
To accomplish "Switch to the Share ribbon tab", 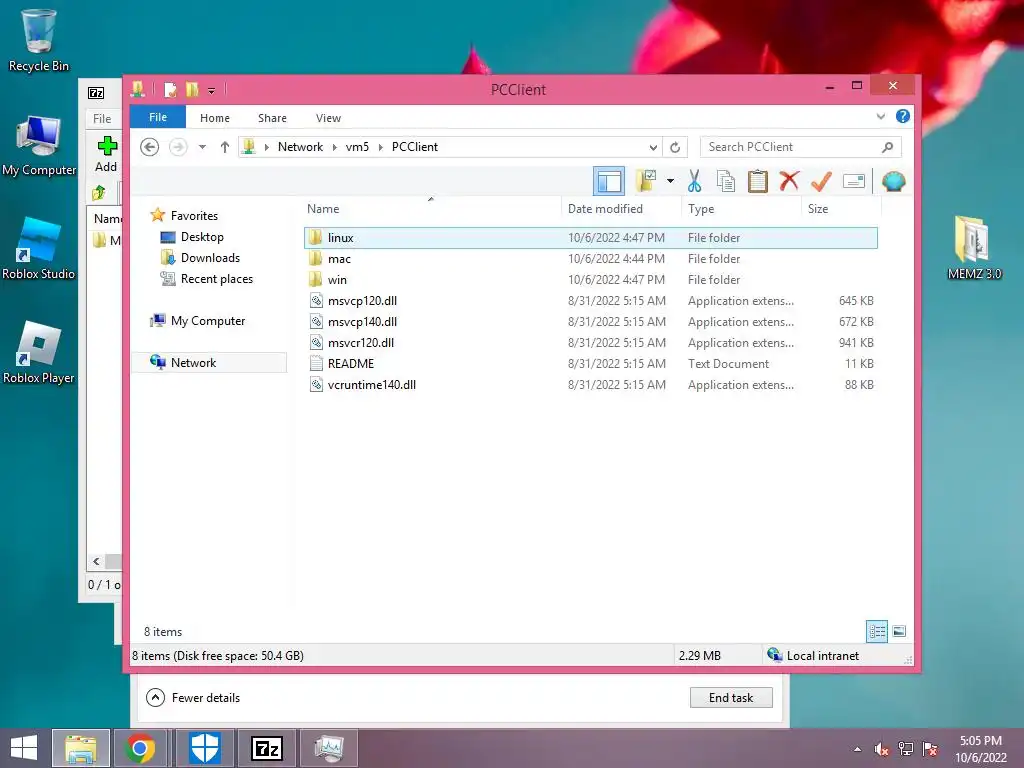I will tap(272, 118).
